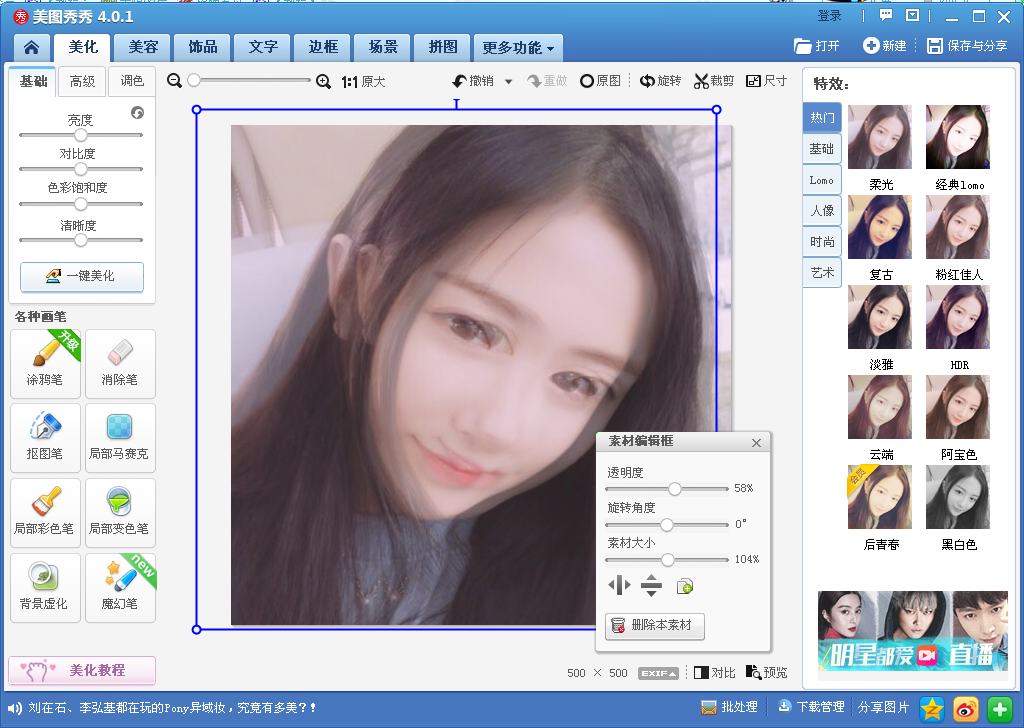Click the 裁剪 crop scissors tool

pyautogui.click(x=714, y=81)
